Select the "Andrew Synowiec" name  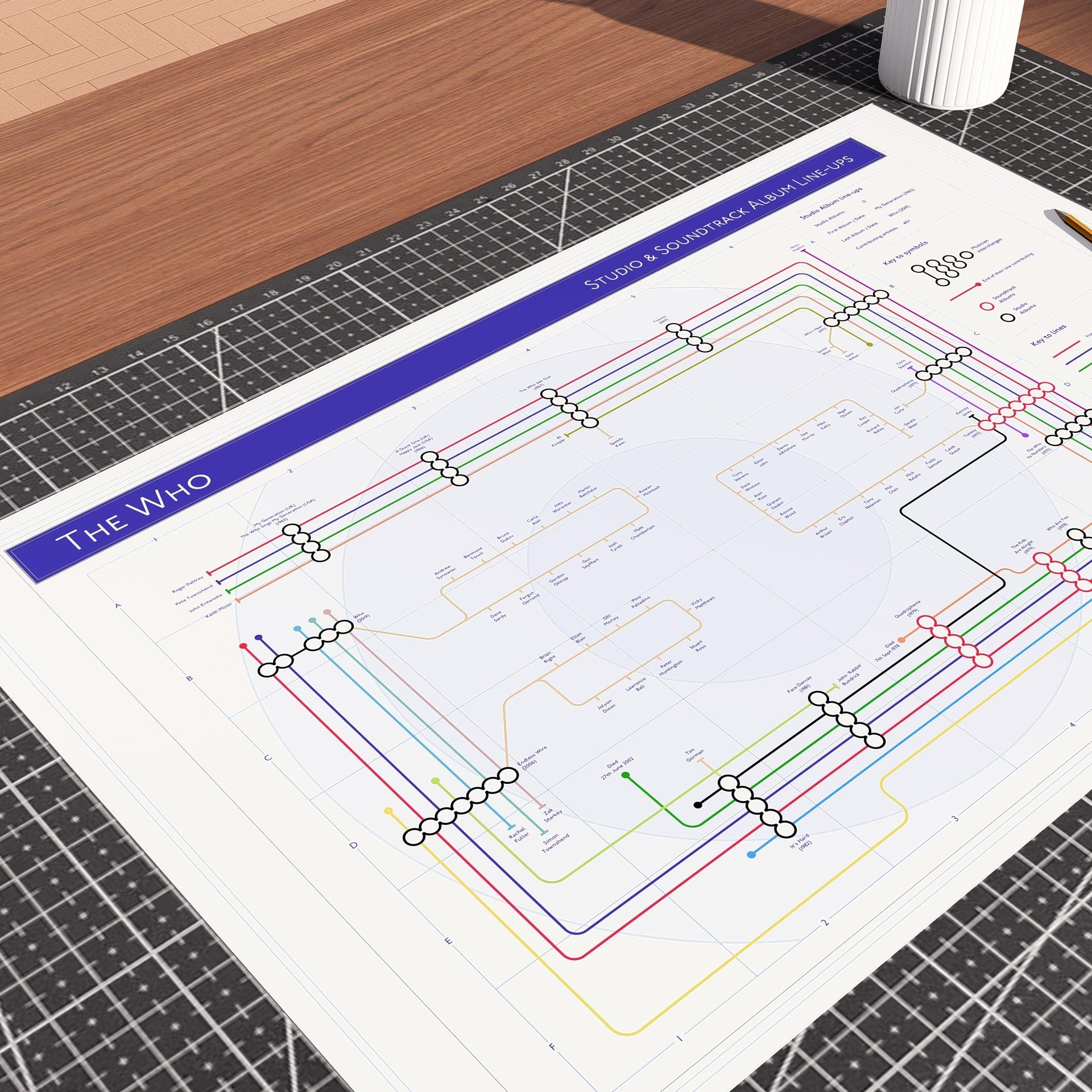click(x=445, y=571)
